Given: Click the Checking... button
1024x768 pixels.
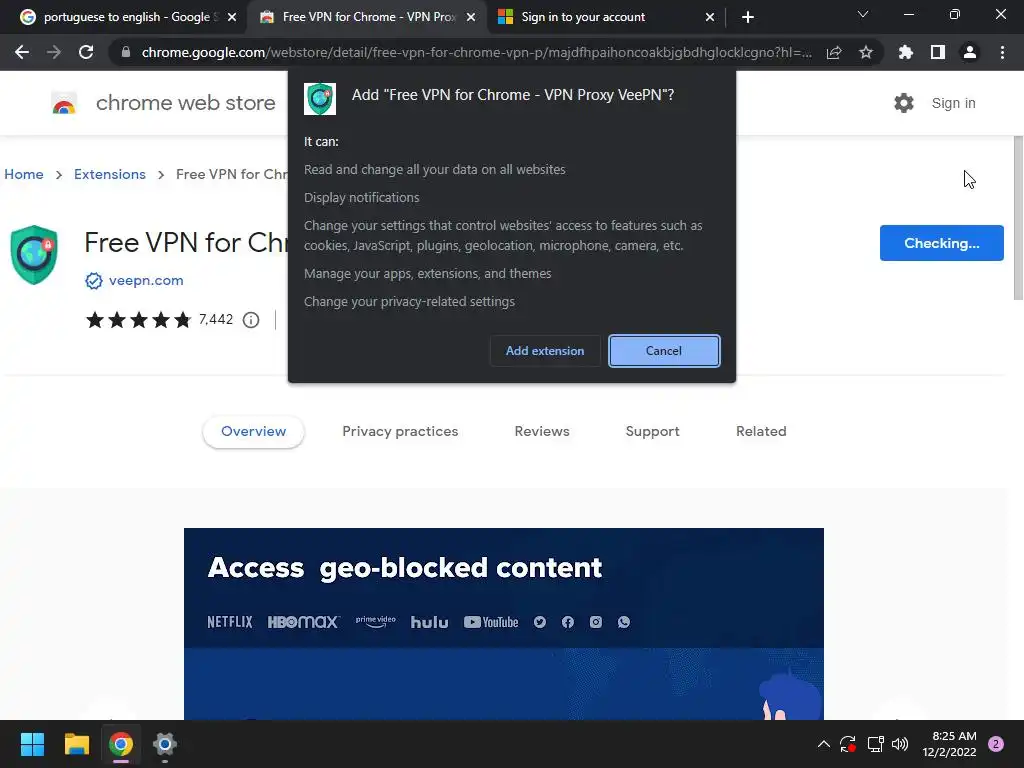Looking at the screenshot, I should pyautogui.click(x=942, y=243).
